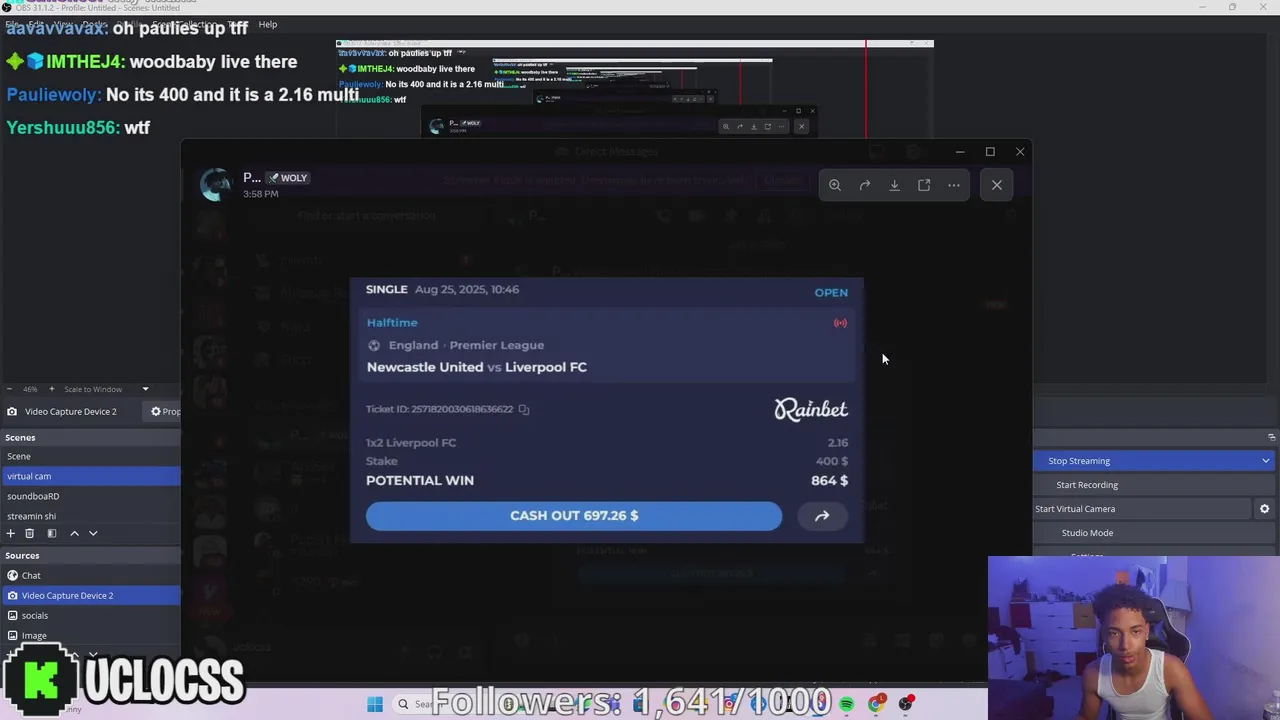Viewport: 1280px width, 720px height.
Task: Select the Chat source
Action: tap(90, 575)
